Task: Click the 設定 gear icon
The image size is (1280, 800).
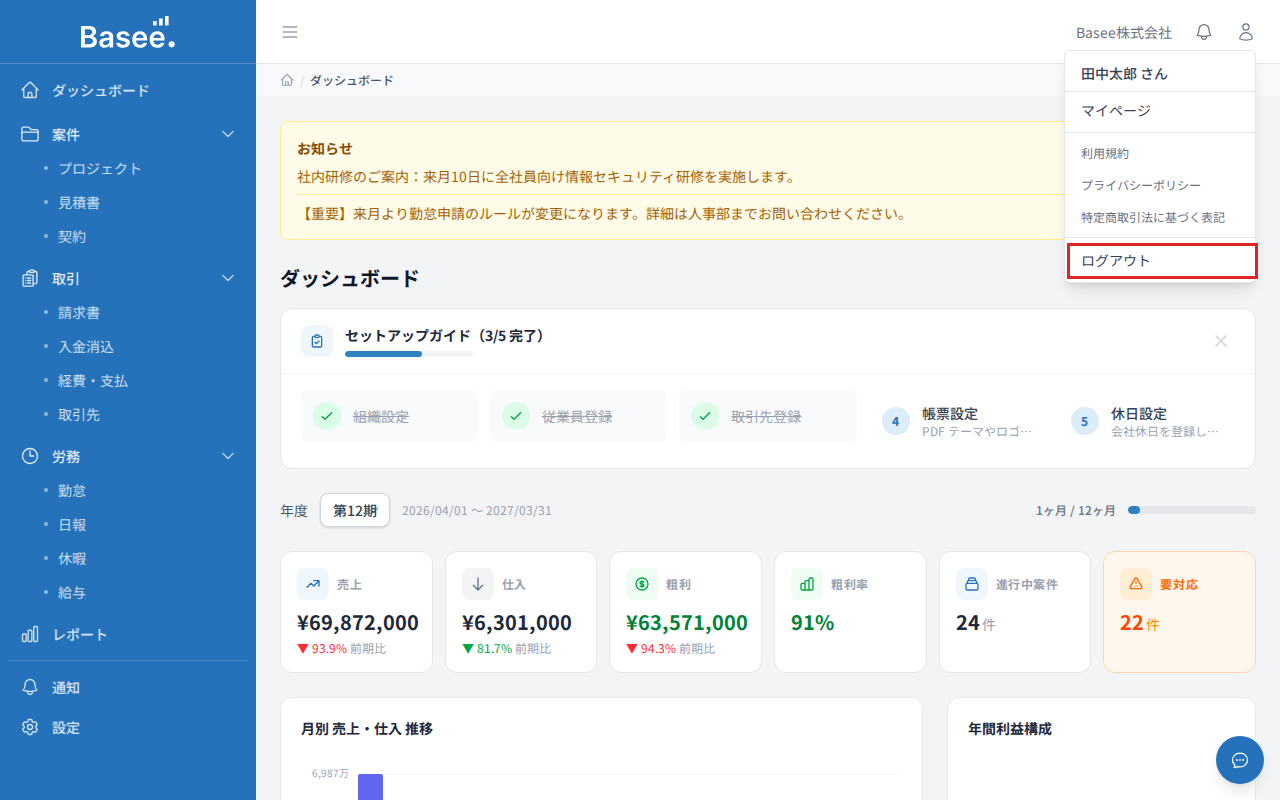Action: (x=30, y=727)
